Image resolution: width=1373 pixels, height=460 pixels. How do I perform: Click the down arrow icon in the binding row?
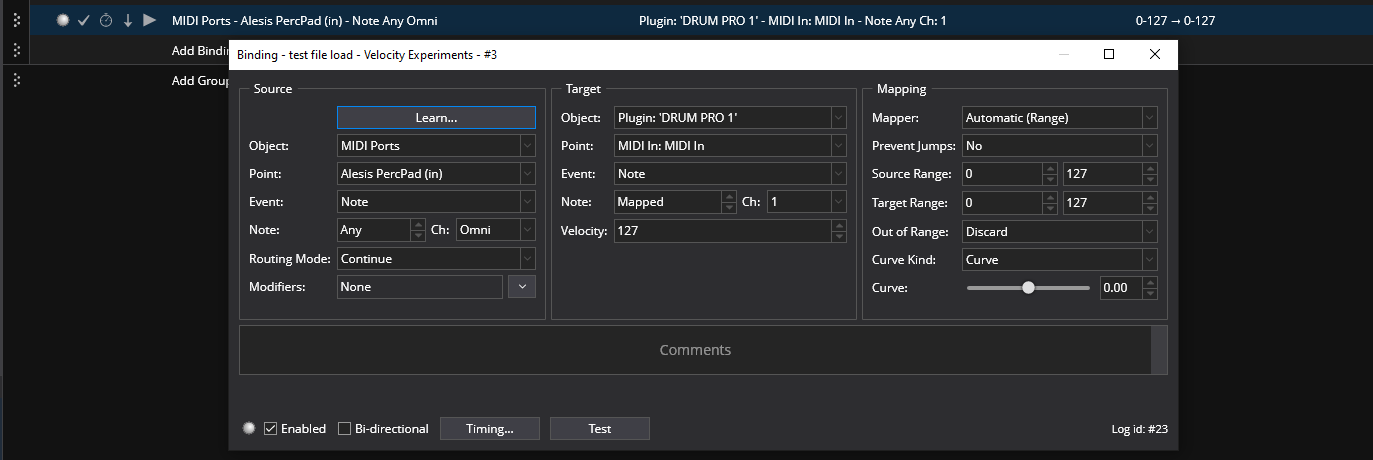point(128,20)
